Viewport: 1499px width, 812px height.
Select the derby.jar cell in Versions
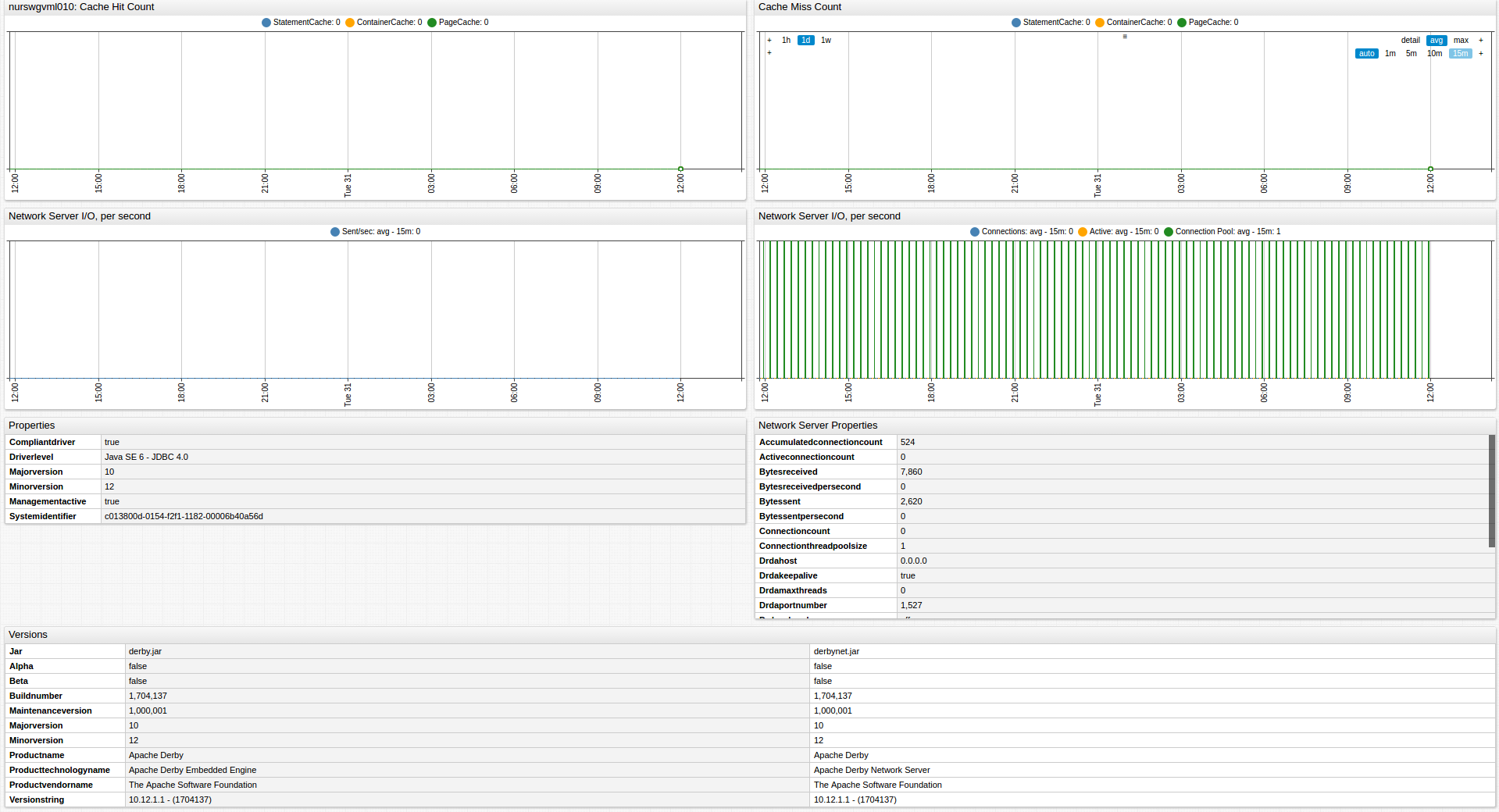coord(467,651)
